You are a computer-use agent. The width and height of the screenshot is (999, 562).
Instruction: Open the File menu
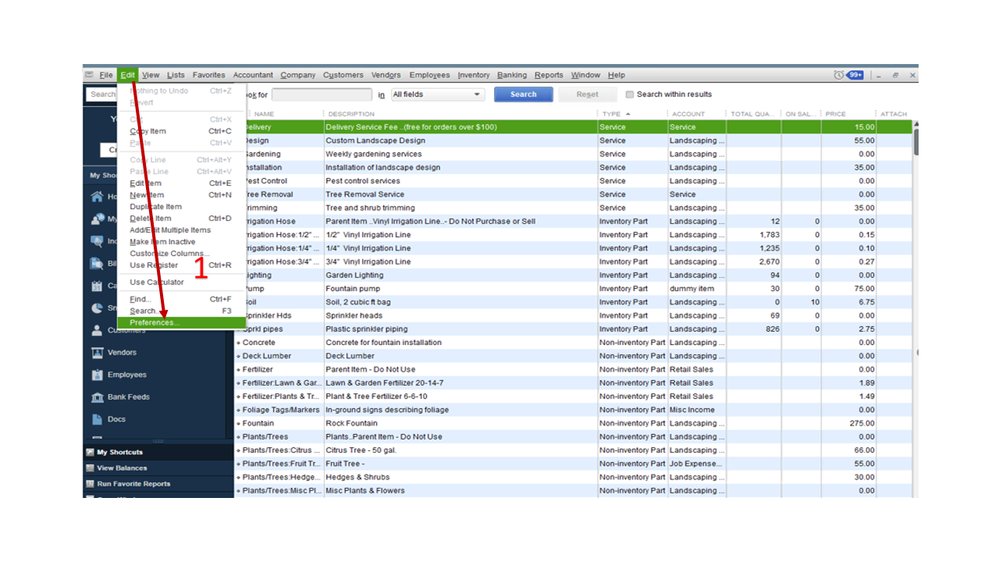click(x=106, y=75)
